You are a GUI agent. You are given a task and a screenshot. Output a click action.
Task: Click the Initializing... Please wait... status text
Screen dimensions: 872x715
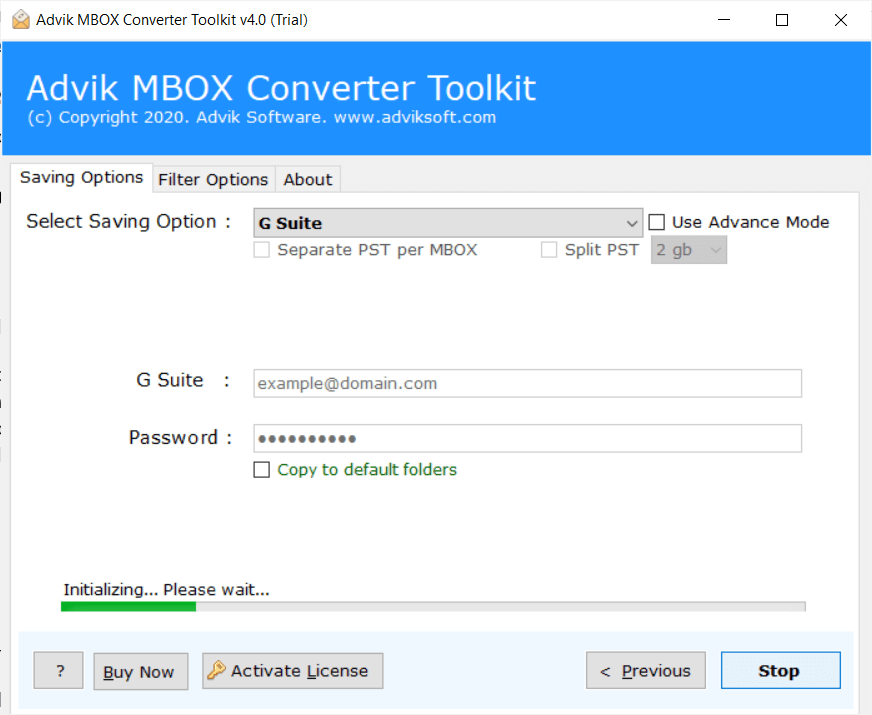166,589
